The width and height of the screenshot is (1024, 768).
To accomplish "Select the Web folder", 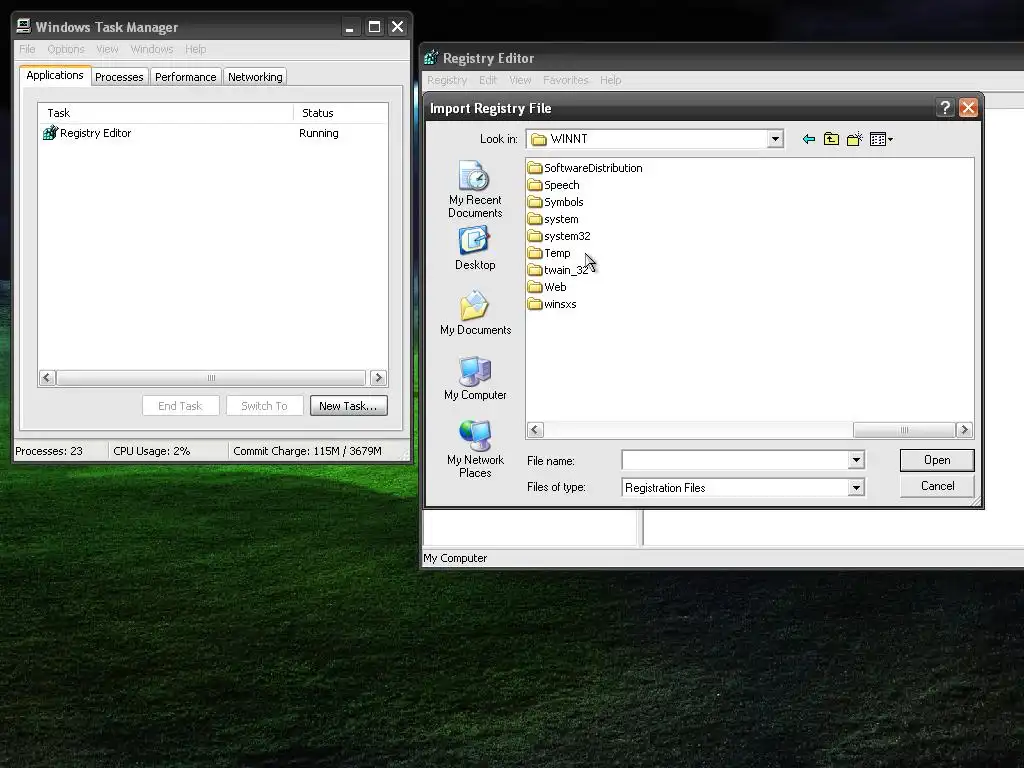I will (547, 287).
